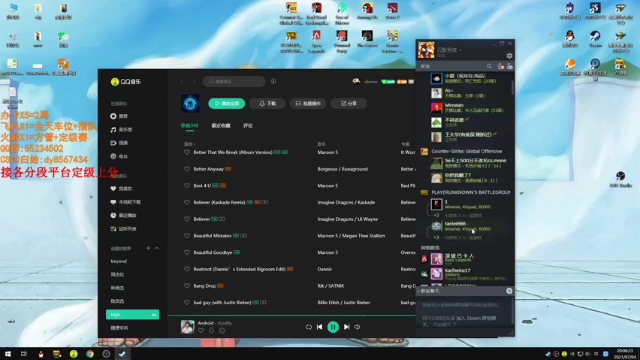Click the playback progress bar
This screenshot has height=360, width=640.
(291, 316)
